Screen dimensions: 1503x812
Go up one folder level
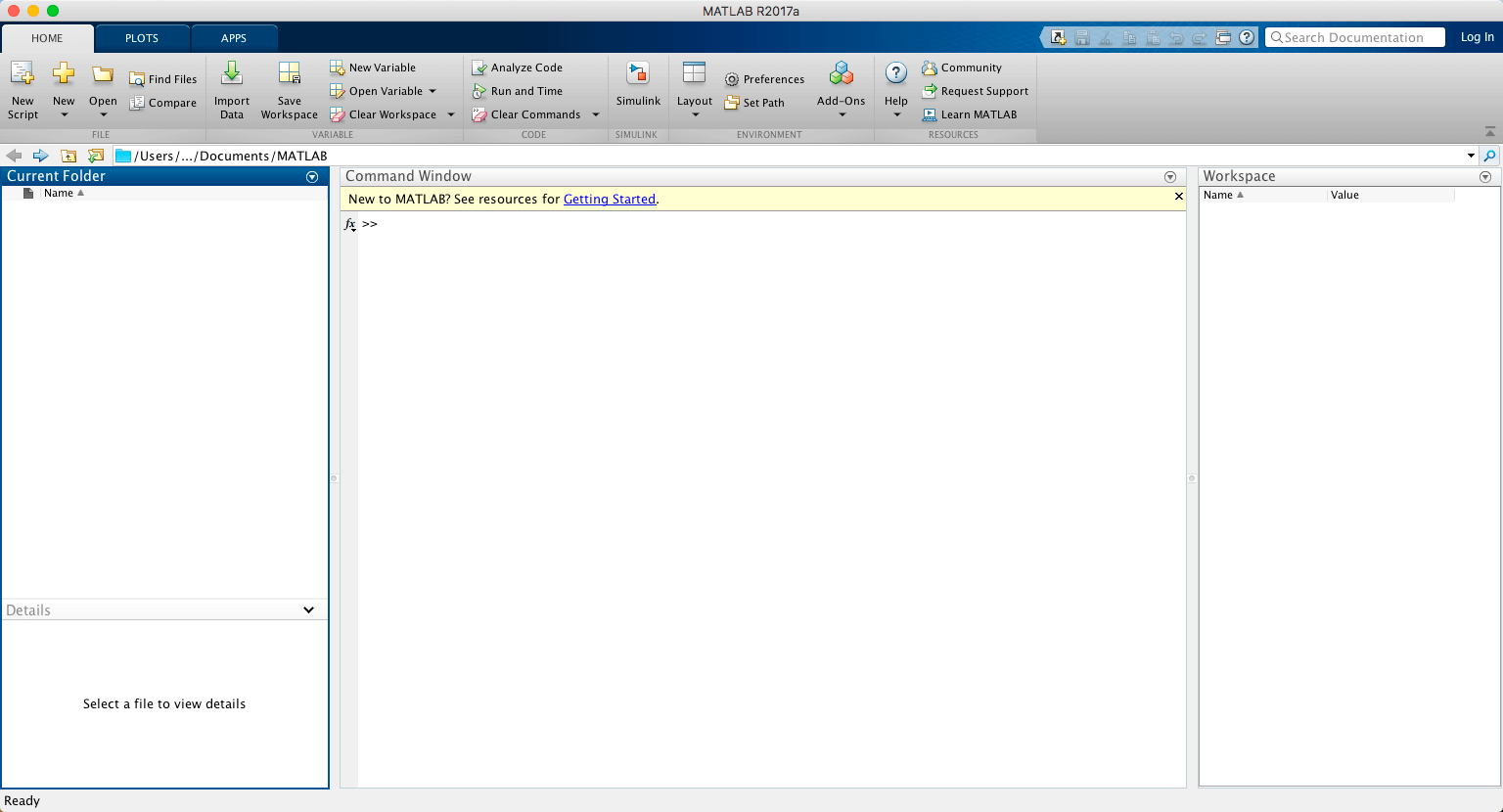tap(68, 156)
